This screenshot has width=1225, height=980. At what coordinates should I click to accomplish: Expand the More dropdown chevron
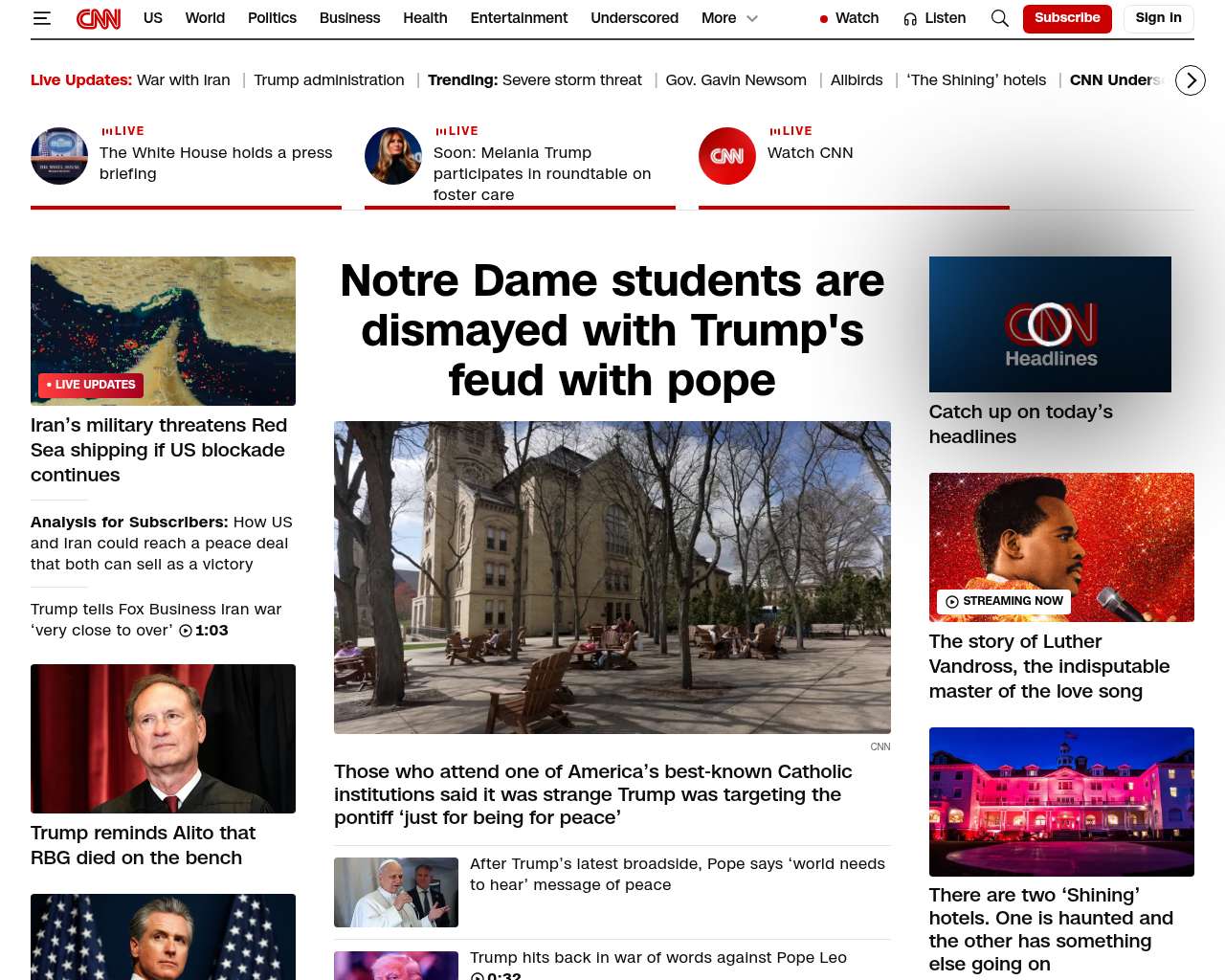coord(752,18)
